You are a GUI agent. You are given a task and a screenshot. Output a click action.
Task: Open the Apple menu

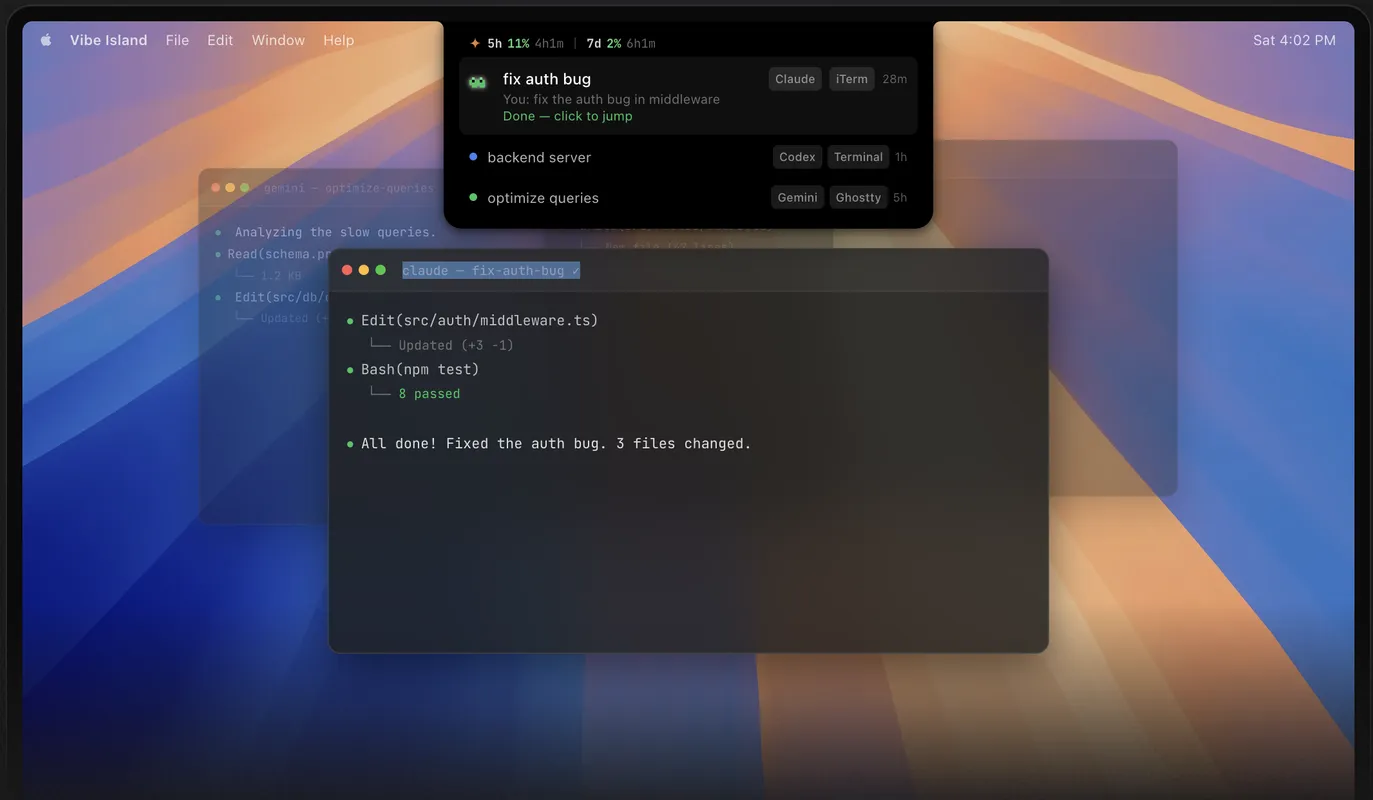coord(46,40)
